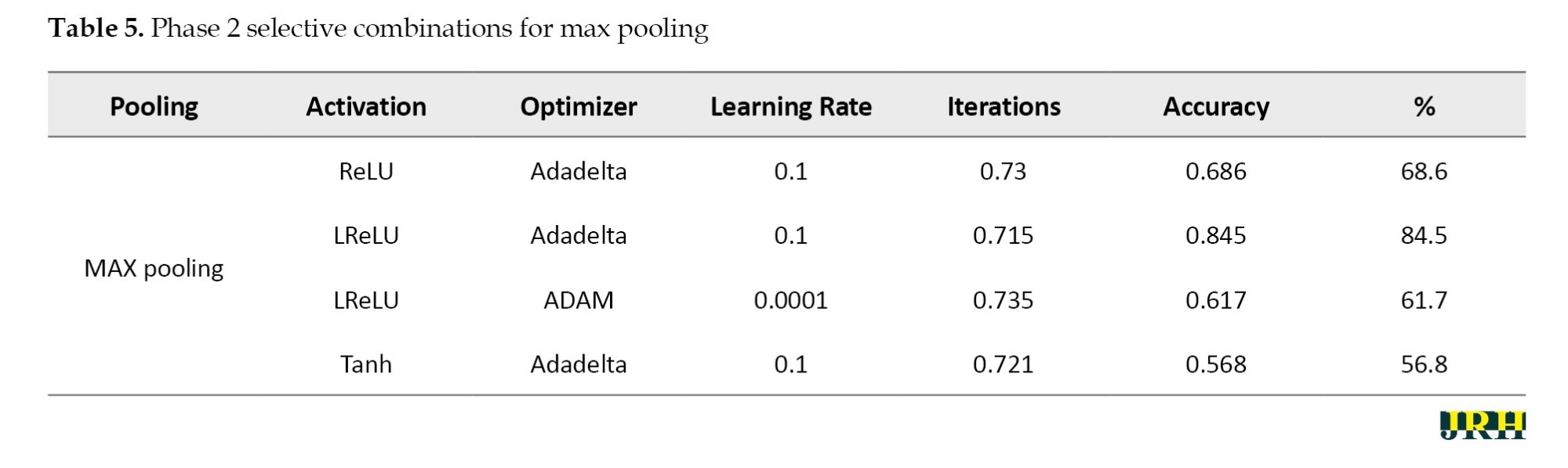The image size is (1568, 468).
Task: Click the ReLU activation cell
Action: click(366, 171)
